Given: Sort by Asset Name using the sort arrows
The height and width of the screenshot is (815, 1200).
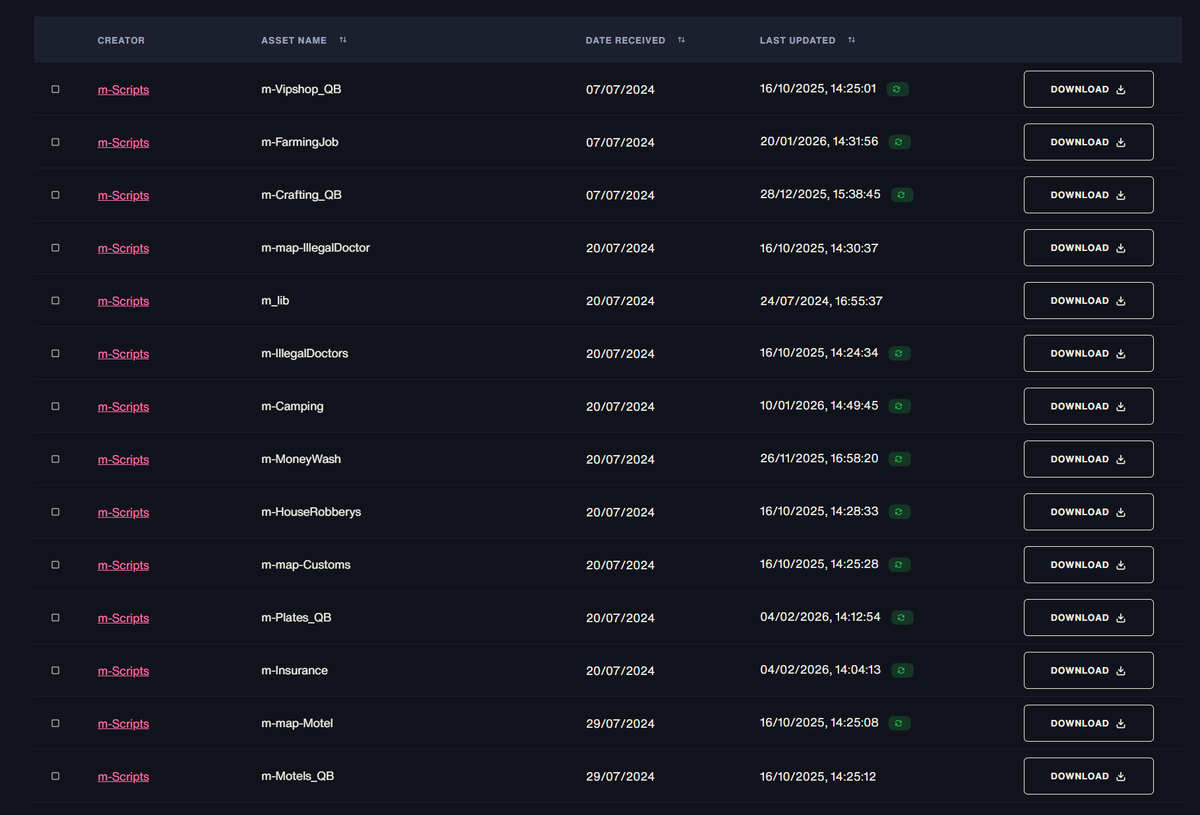Looking at the screenshot, I should [x=343, y=40].
